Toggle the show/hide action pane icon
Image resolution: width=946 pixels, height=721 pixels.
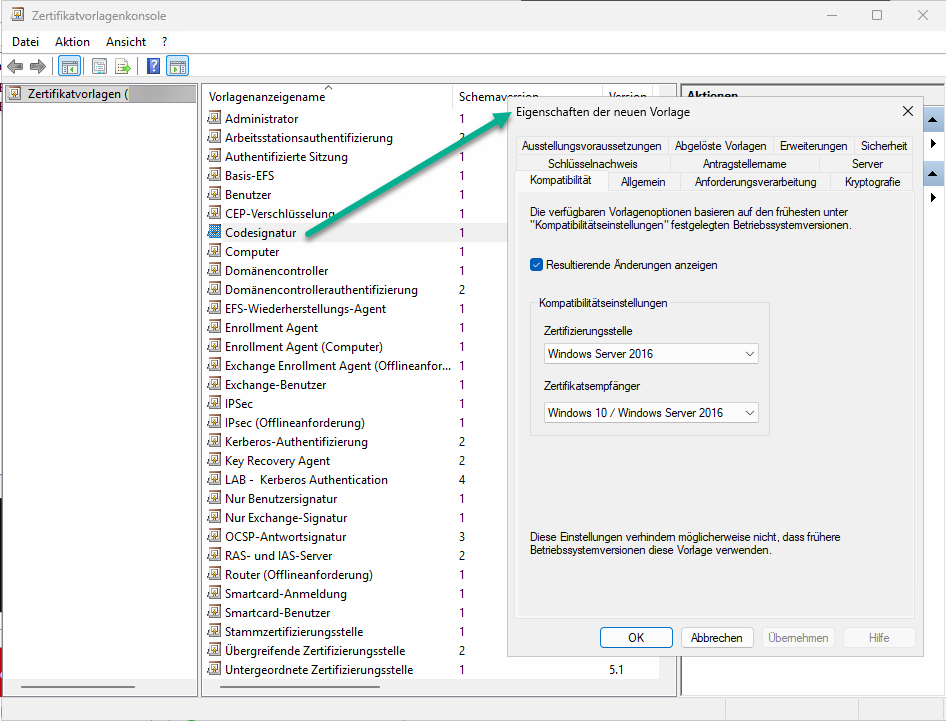(177, 67)
